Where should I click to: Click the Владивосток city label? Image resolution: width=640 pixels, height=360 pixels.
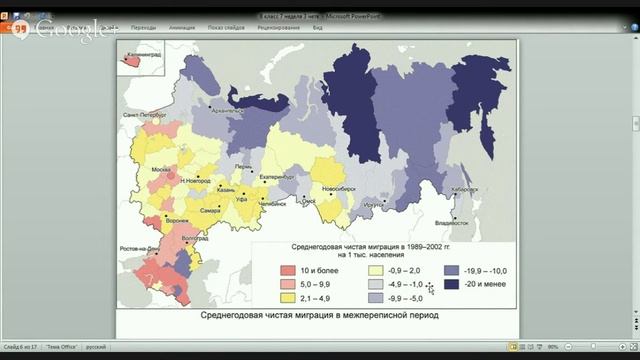point(451,223)
